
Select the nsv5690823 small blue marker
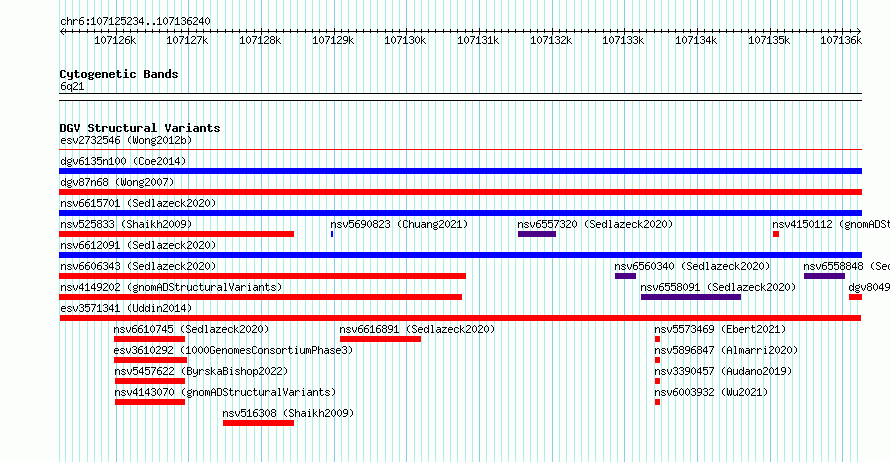(x=332, y=234)
